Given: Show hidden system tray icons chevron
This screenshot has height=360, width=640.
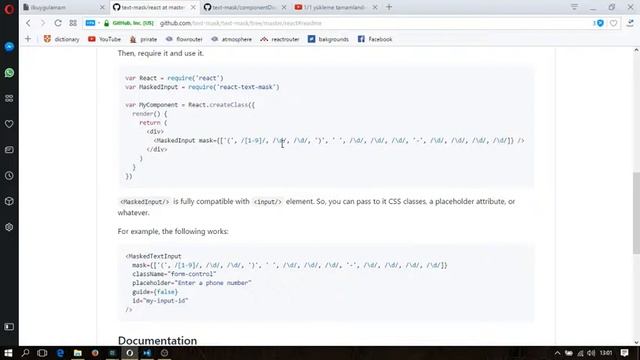Looking at the screenshot, I should coord(557,353).
